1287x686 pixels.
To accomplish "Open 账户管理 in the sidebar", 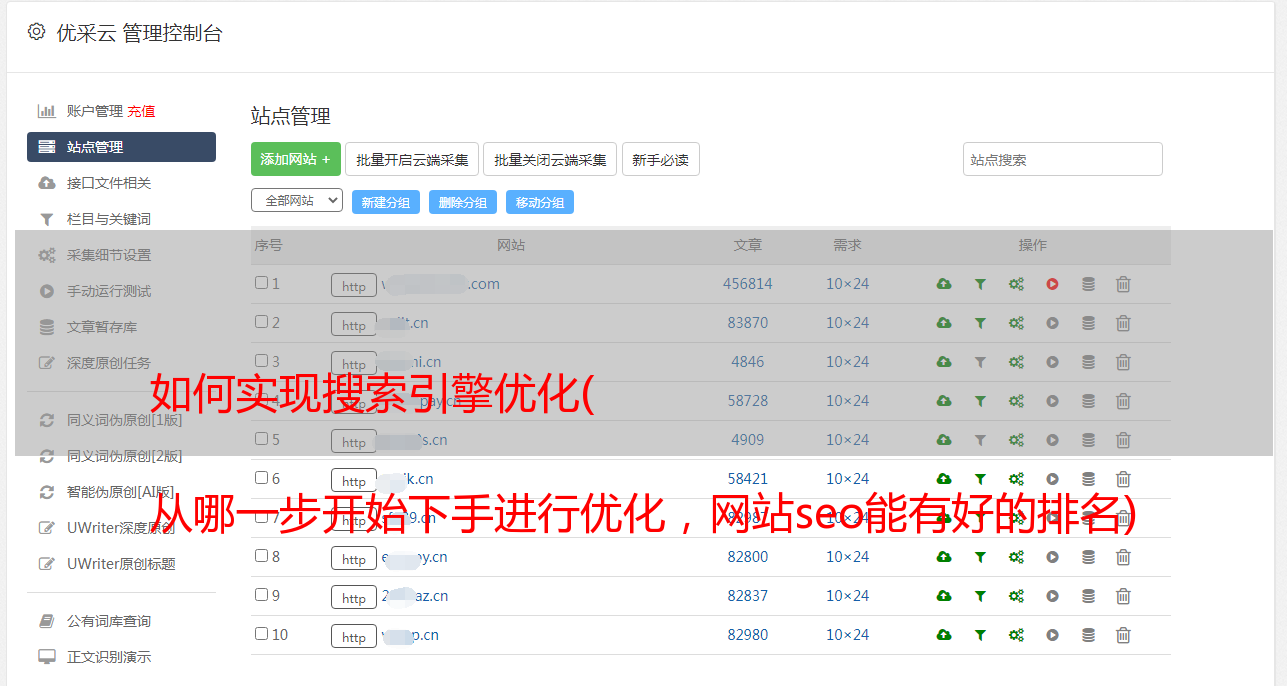I will [94, 111].
